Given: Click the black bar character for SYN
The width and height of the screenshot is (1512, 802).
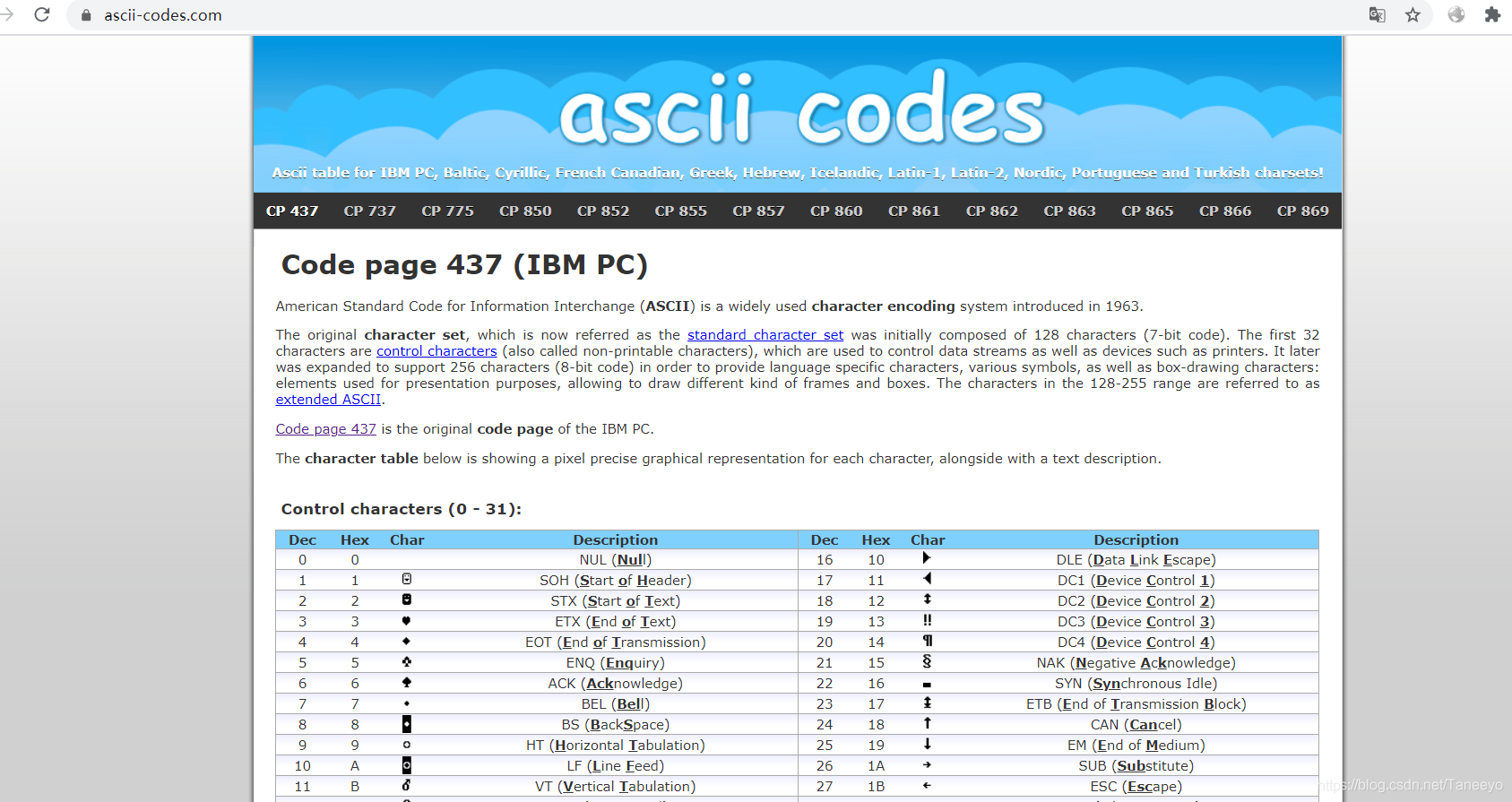Looking at the screenshot, I should [928, 685].
